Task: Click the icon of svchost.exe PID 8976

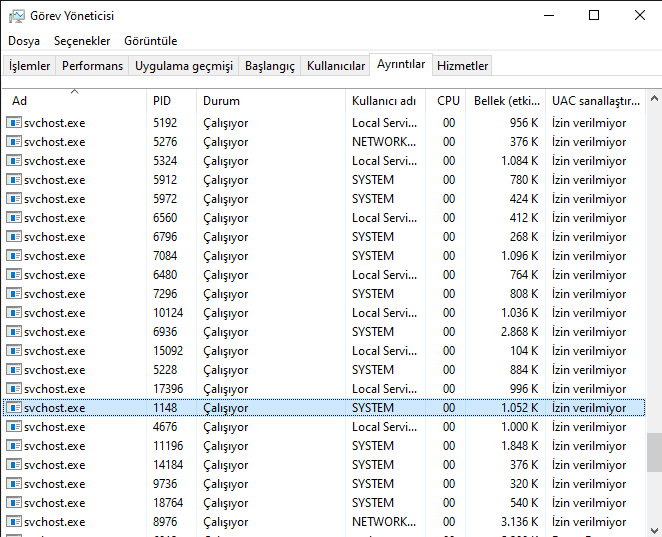Action: pyautogui.click(x=14, y=521)
